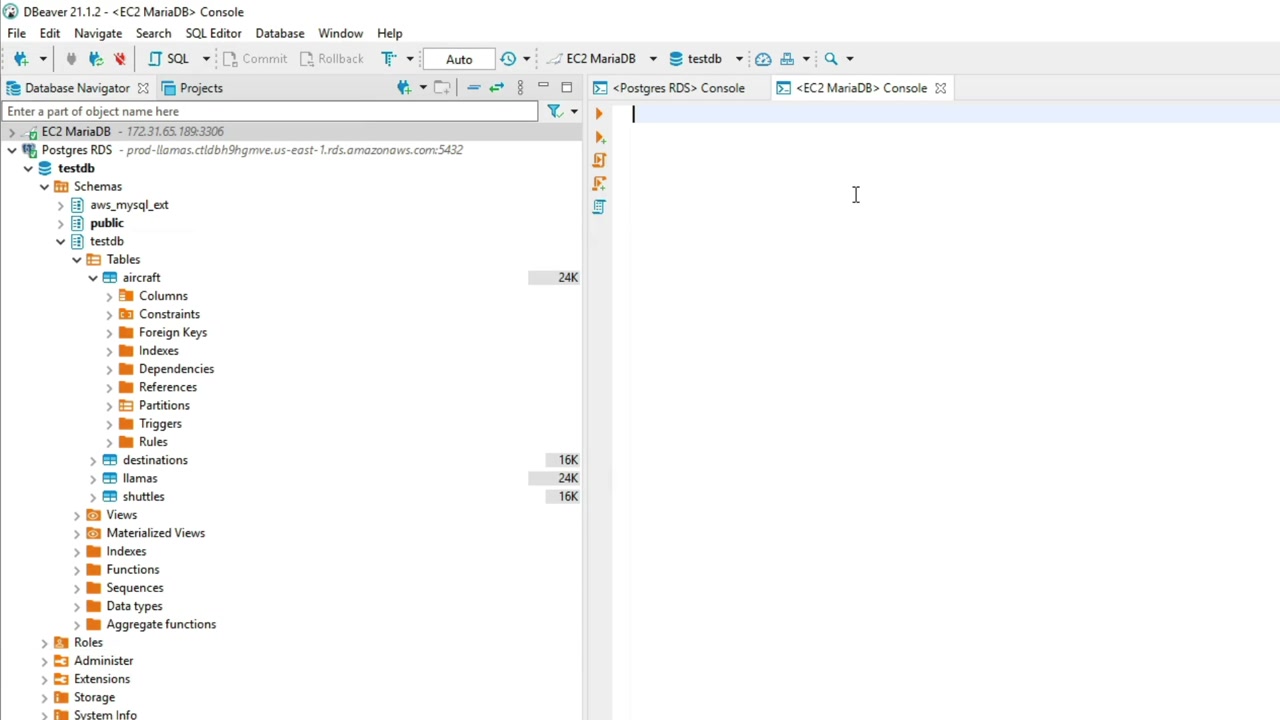Open the active connection selector EC2 MariaDB
The height and width of the screenshot is (720, 1280).
click(601, 59)
